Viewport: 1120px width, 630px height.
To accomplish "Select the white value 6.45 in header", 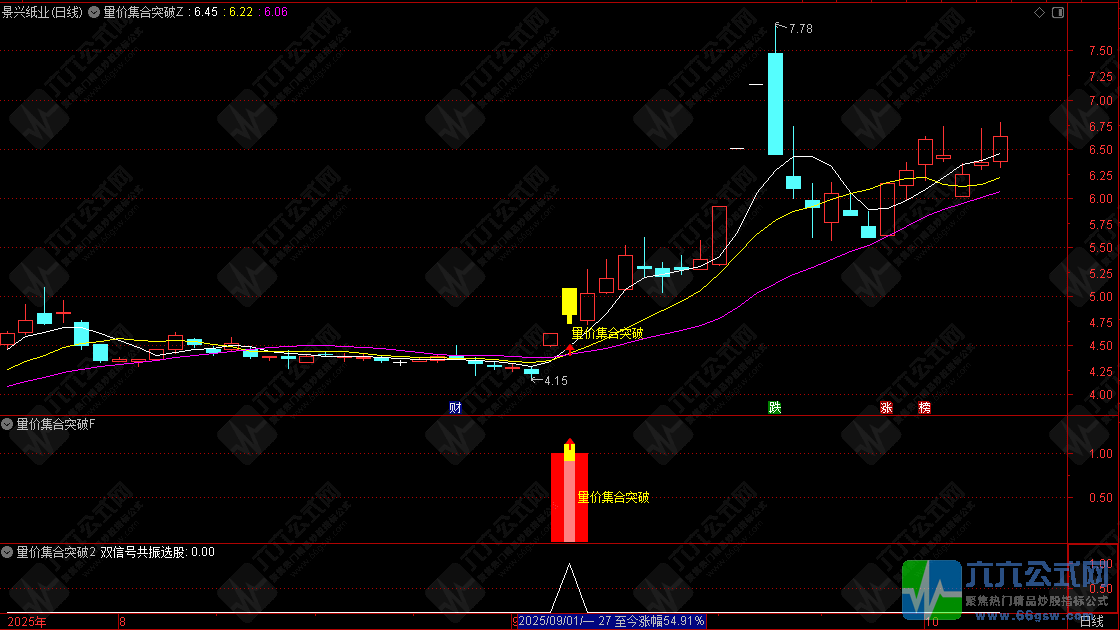I will pyautogui.click(x=206, y=12).
